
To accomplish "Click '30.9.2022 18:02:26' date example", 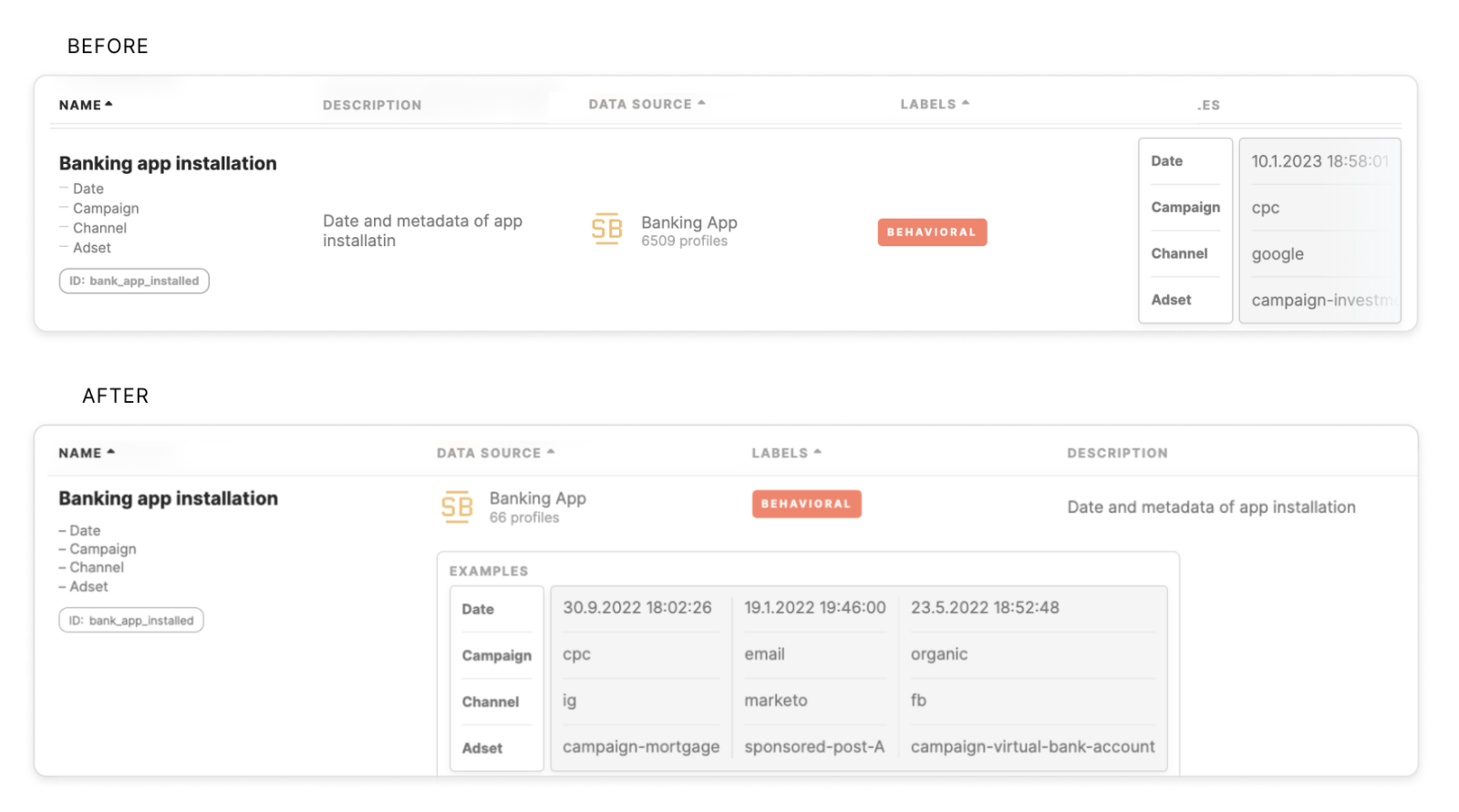I will coord(636,608).
